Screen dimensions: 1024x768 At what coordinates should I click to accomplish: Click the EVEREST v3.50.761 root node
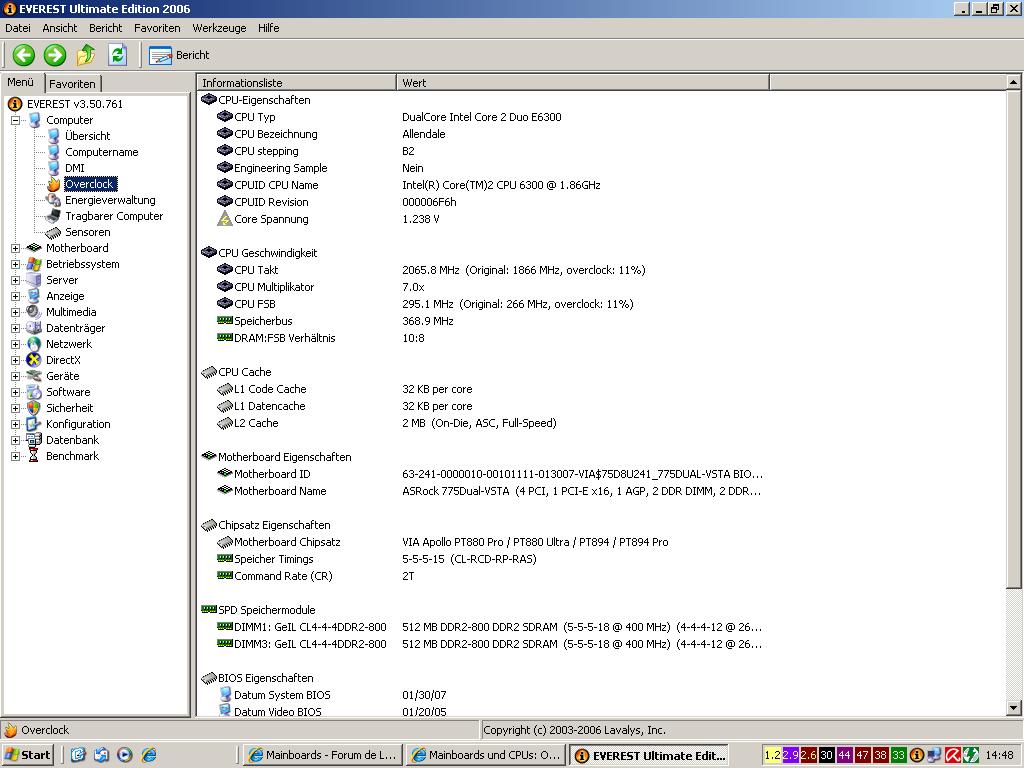(x=74, y=104)
